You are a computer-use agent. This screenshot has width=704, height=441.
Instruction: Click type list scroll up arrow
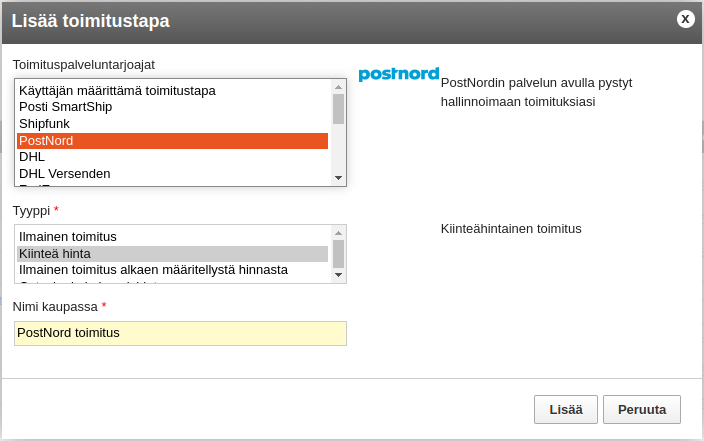pos(339,233)
